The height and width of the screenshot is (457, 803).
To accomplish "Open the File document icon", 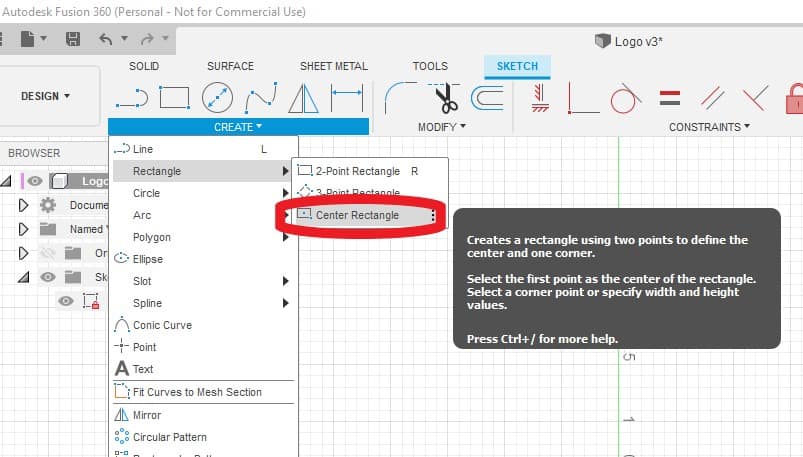I will coord(28,39).
